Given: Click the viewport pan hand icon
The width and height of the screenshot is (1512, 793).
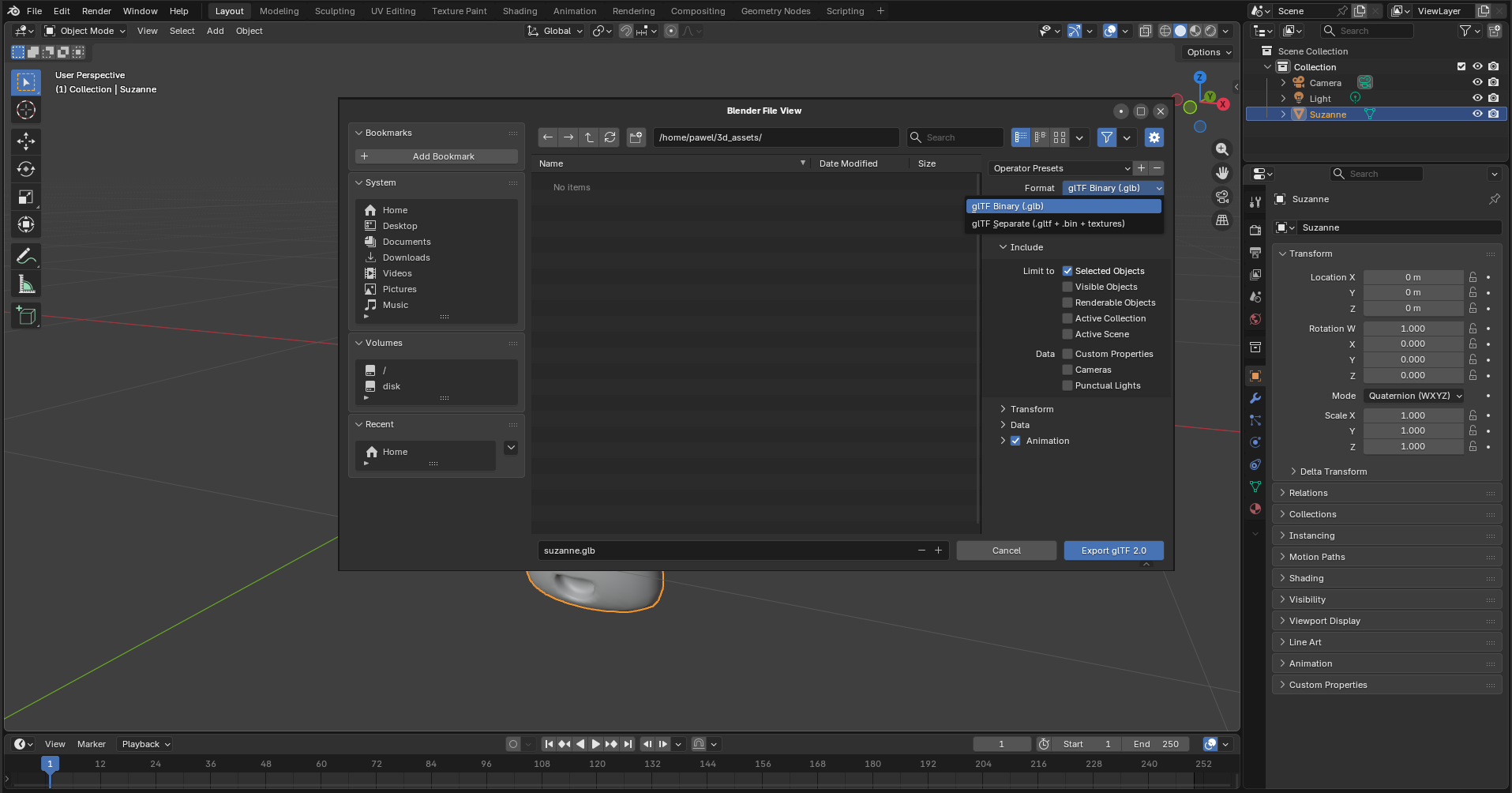Looking at the screenshot, I should (x=1222, y=173).
